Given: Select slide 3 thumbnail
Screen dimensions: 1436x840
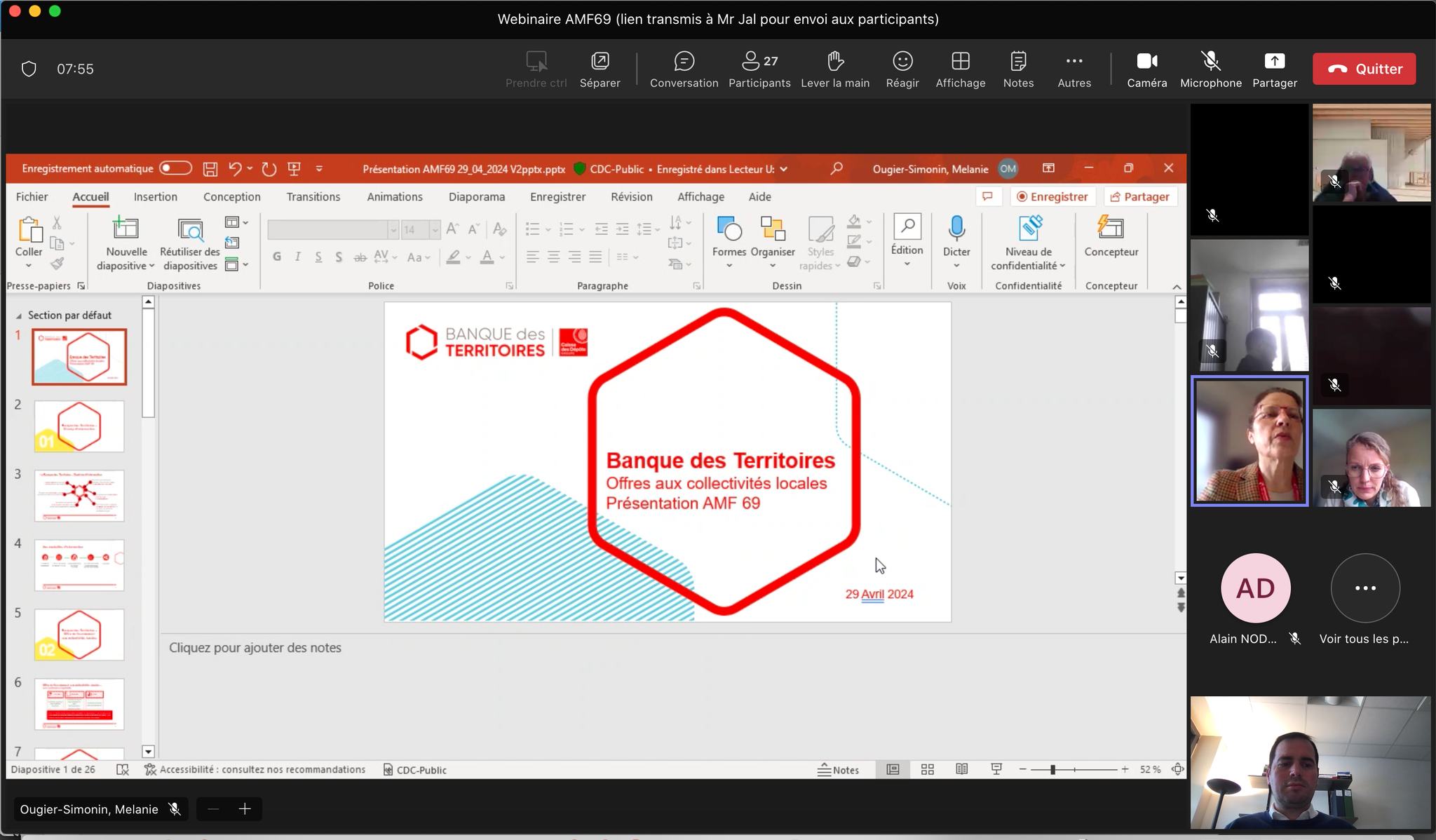Looking at the screenshot, I should (x=79, y=496).
